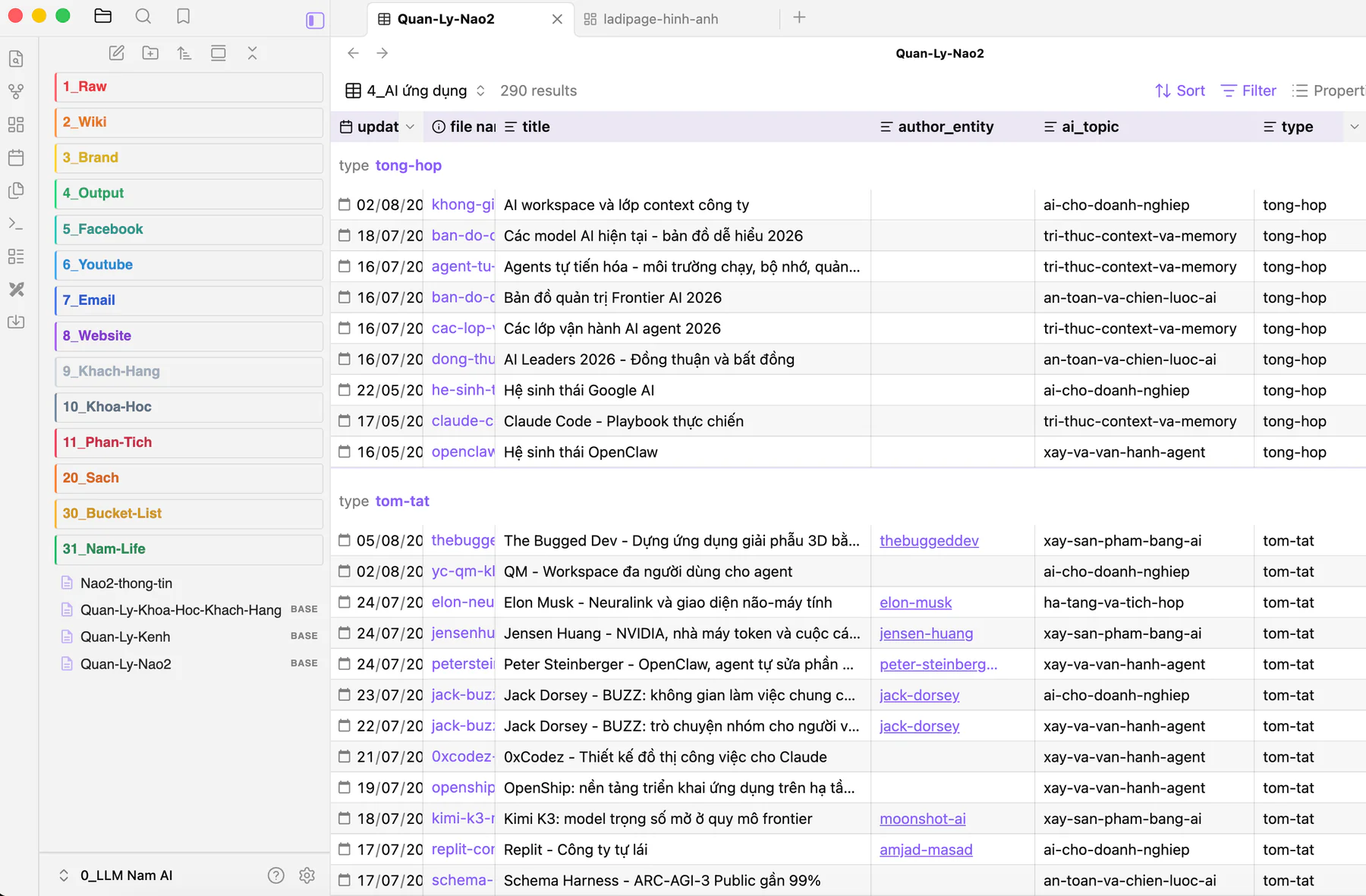Expand the 5_Facebook folder

(x=189, y=230)
